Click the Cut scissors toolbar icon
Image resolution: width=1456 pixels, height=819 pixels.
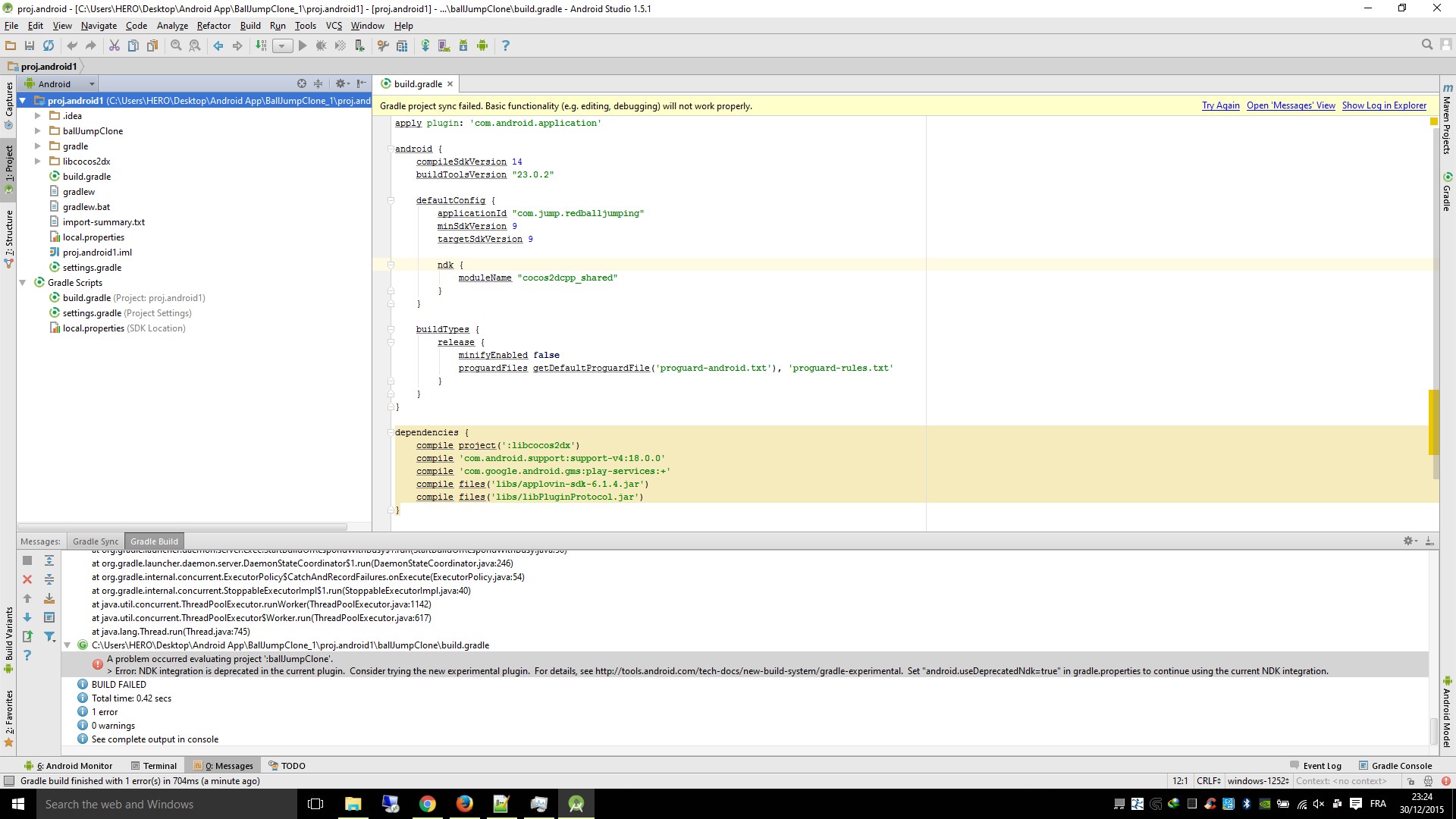click(x=115, y=45)
